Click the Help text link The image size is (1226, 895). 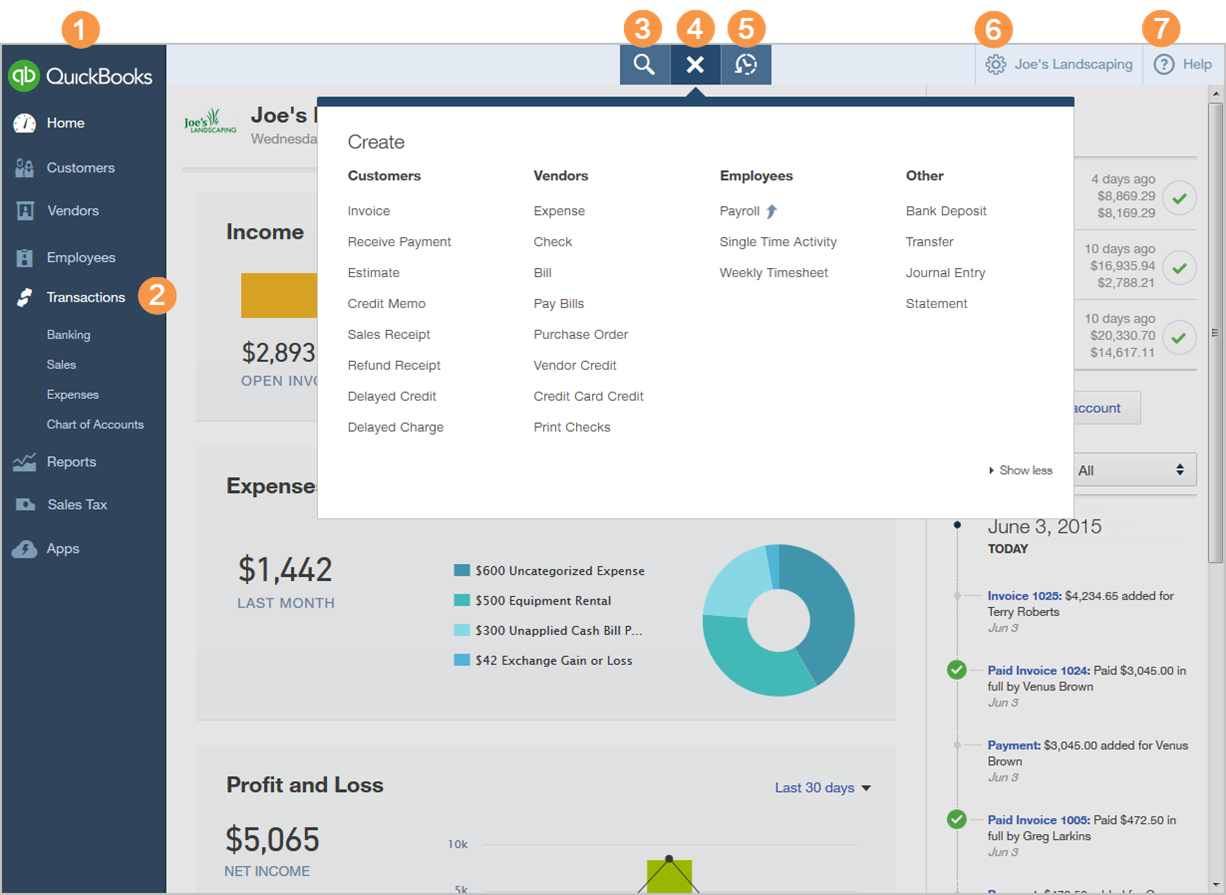click(1197, 64)
